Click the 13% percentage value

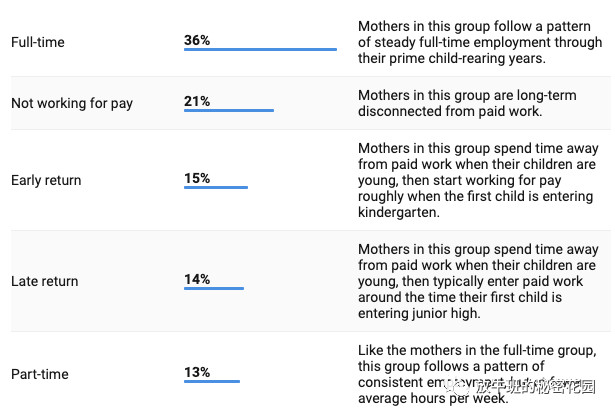click(x=197, y=372)
